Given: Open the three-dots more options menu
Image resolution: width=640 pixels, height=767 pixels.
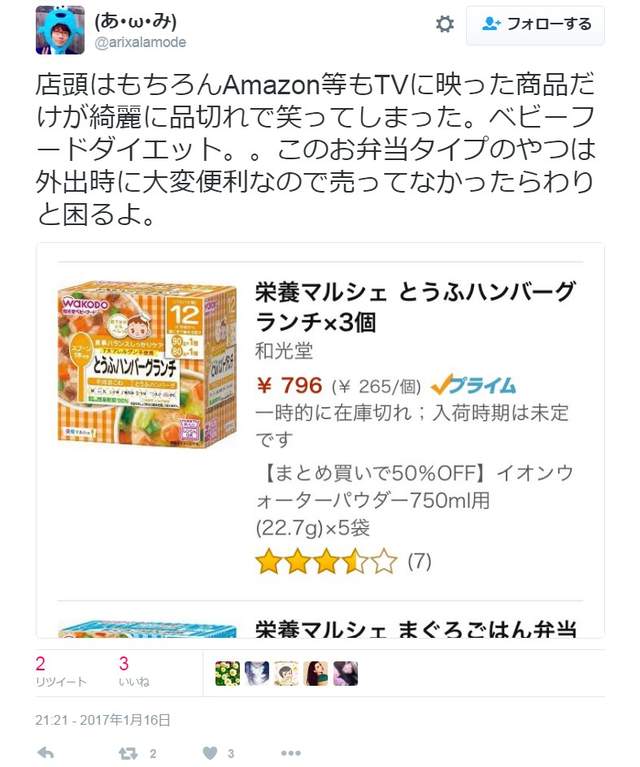Looking at the screenshot, I should (291, 753).
